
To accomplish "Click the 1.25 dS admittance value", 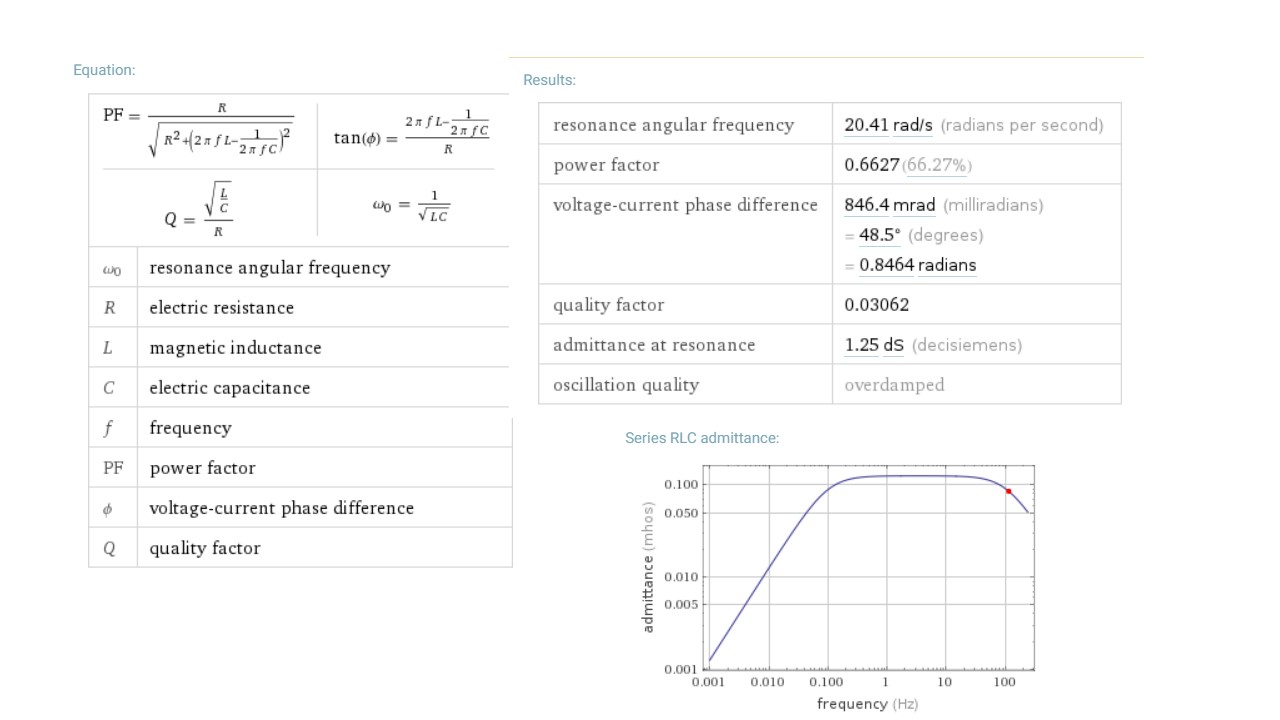I will coord(873,345).
